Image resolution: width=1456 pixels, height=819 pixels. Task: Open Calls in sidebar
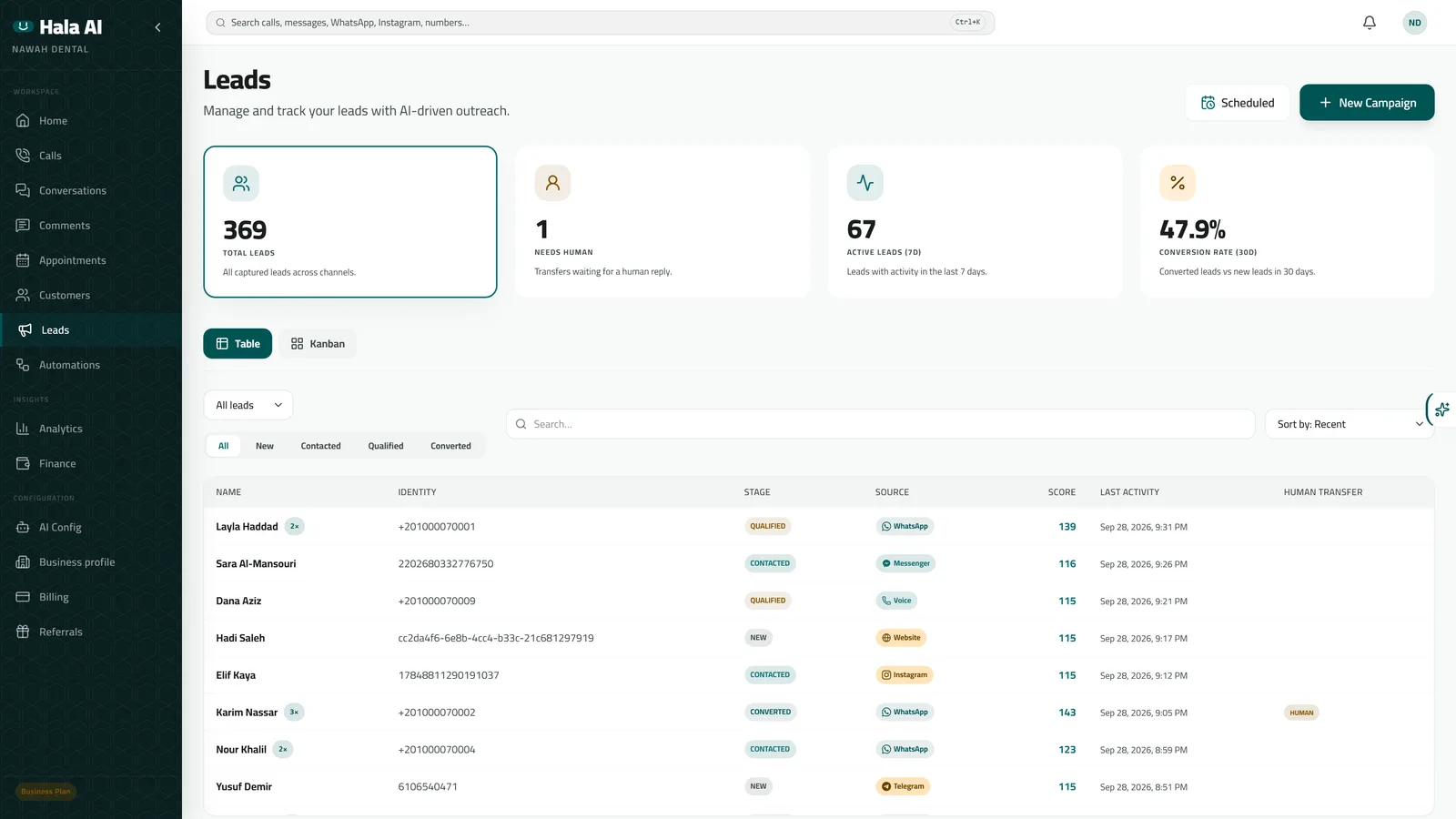pyautogui.click(x=91, y=156)
